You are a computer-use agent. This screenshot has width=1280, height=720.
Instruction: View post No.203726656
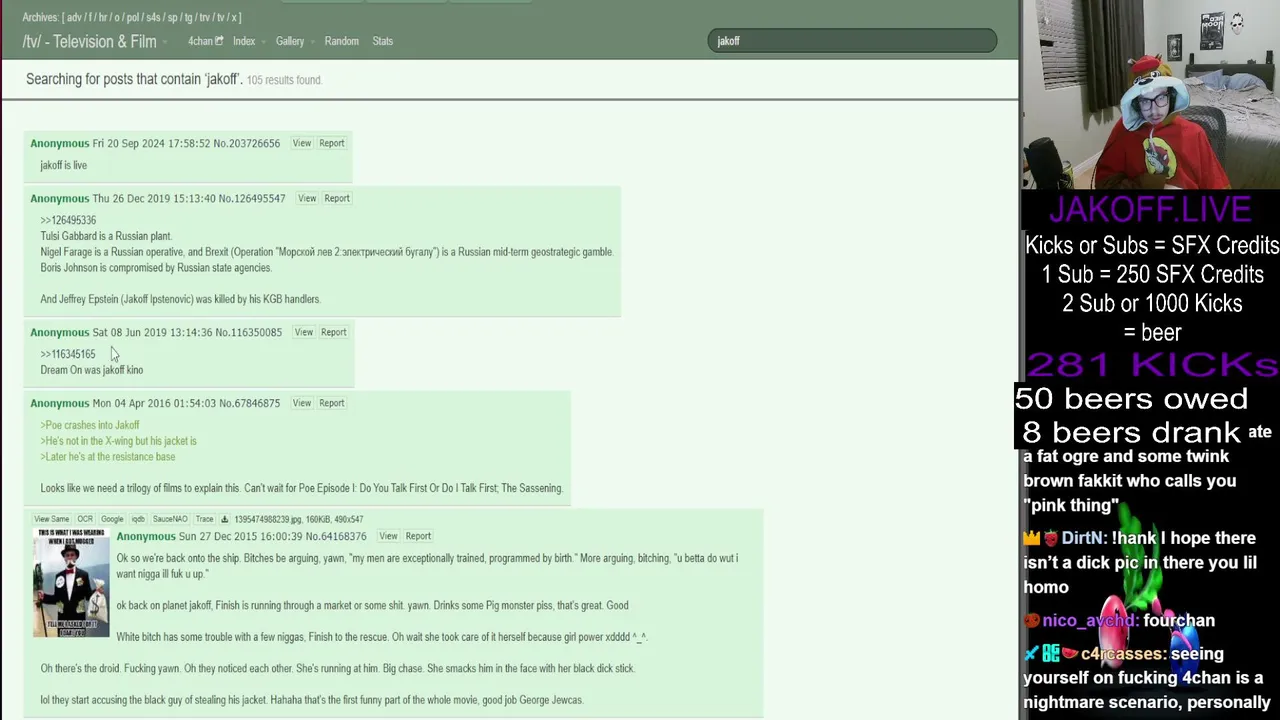[301, 143]
